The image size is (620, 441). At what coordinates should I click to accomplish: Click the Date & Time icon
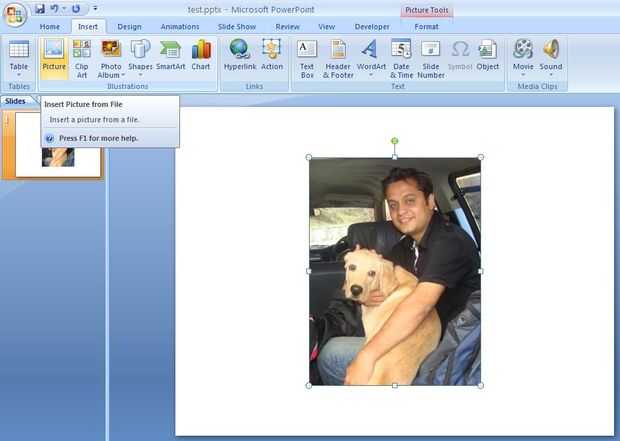tap(401, 49)
